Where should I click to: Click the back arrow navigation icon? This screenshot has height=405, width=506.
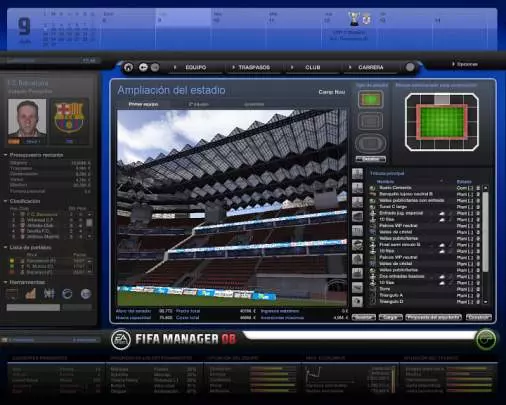coord(143,67)
